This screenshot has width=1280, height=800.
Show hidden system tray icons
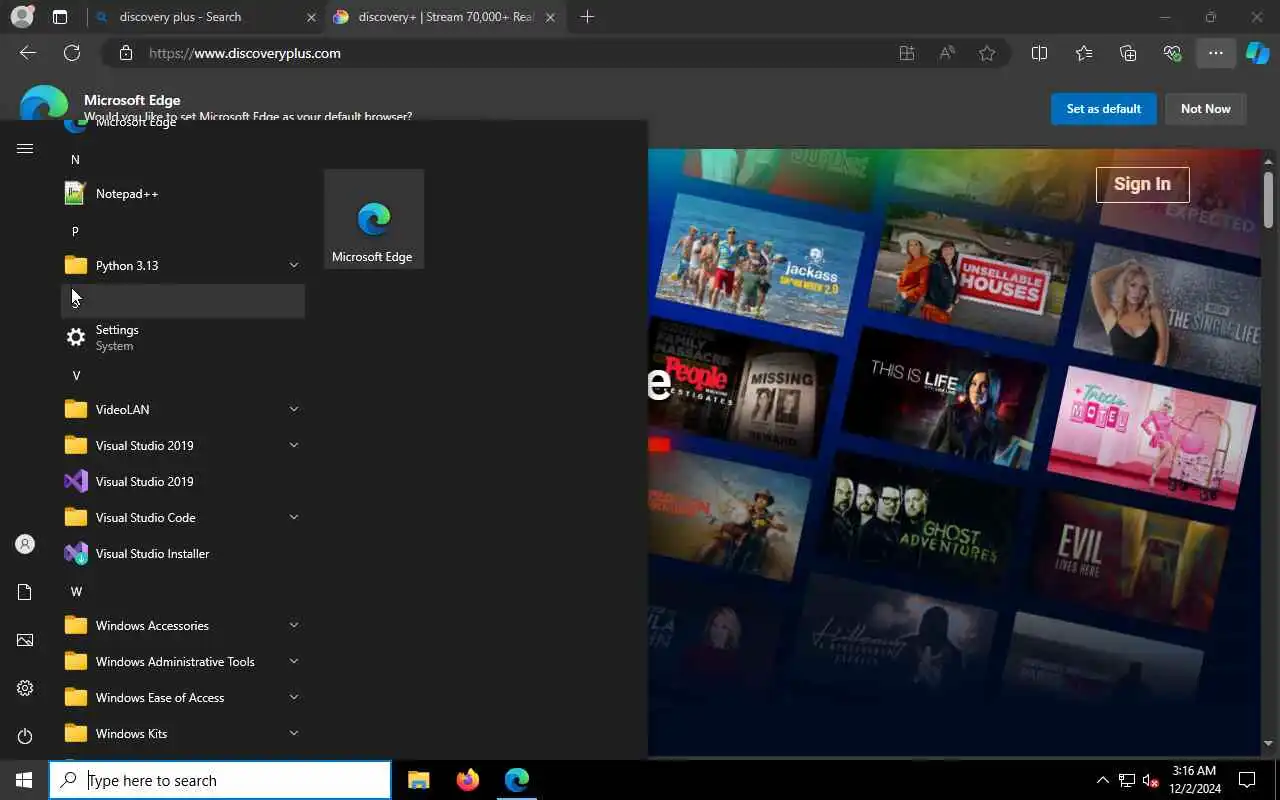(1103, 780)
